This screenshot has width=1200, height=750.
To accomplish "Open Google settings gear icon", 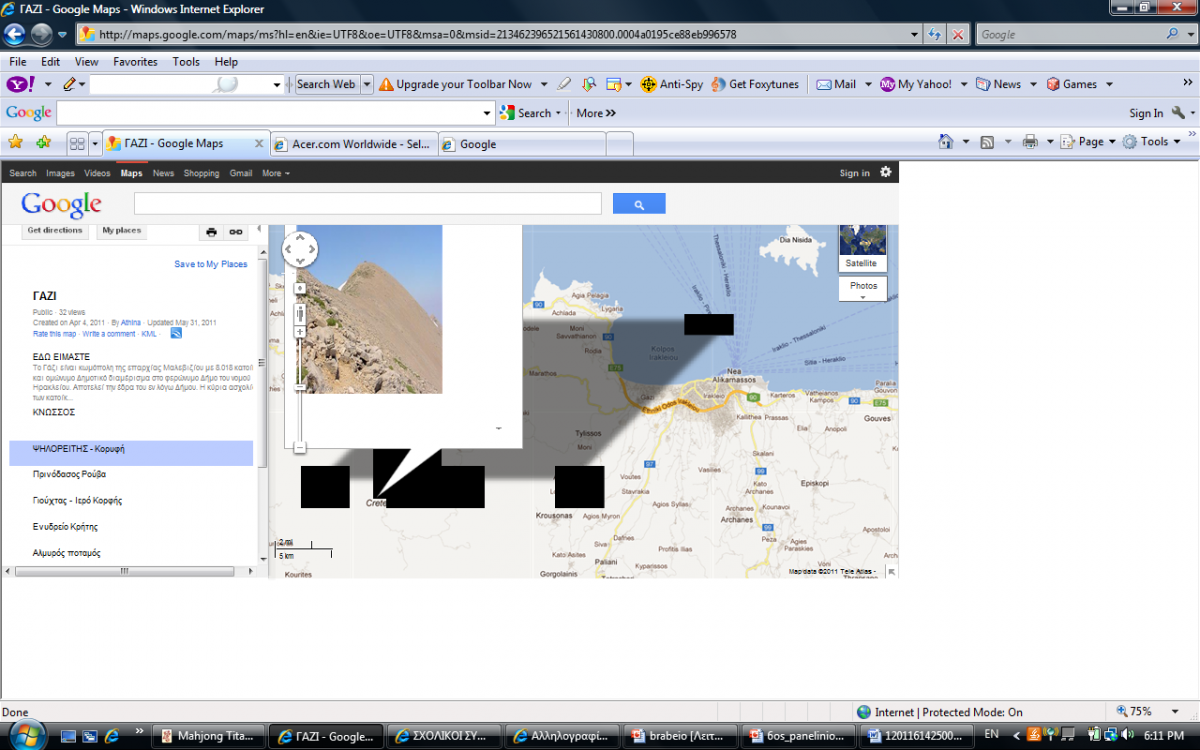I will [x=885, y=172].
